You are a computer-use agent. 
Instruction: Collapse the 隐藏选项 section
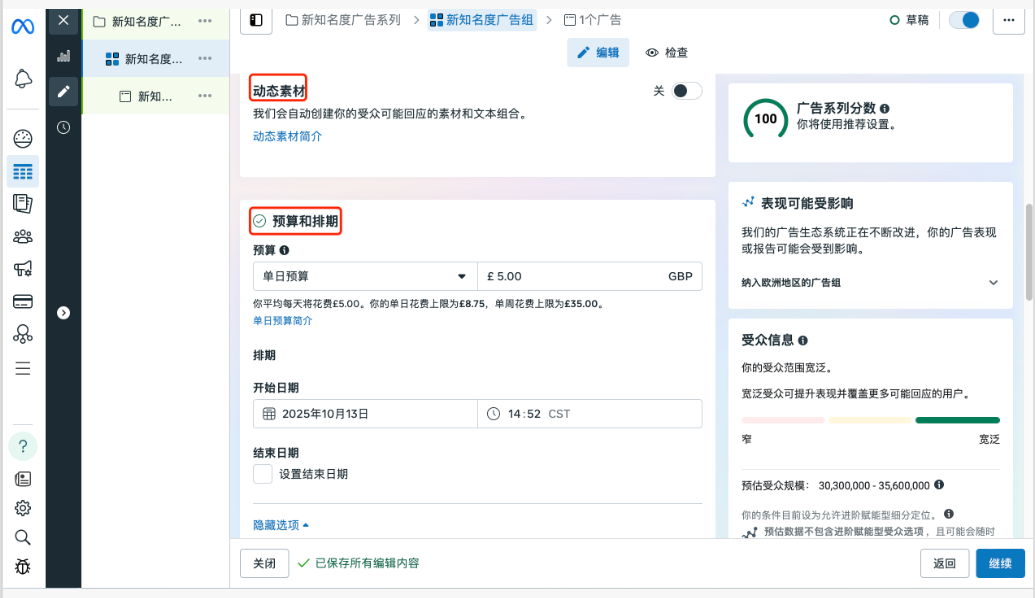pos(281,525)
